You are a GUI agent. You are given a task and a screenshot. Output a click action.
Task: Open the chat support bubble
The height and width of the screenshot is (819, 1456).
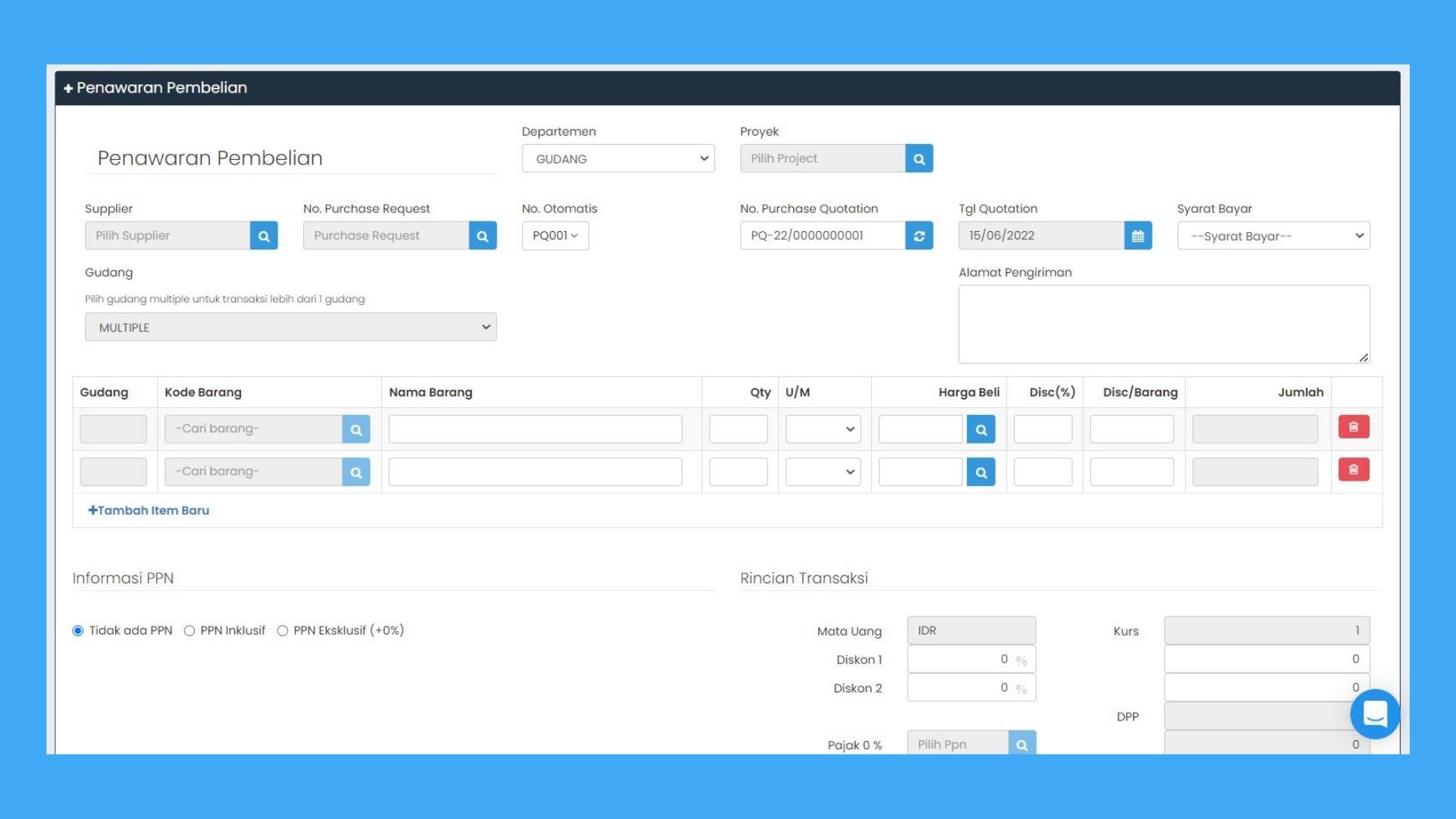[1375, 714]
